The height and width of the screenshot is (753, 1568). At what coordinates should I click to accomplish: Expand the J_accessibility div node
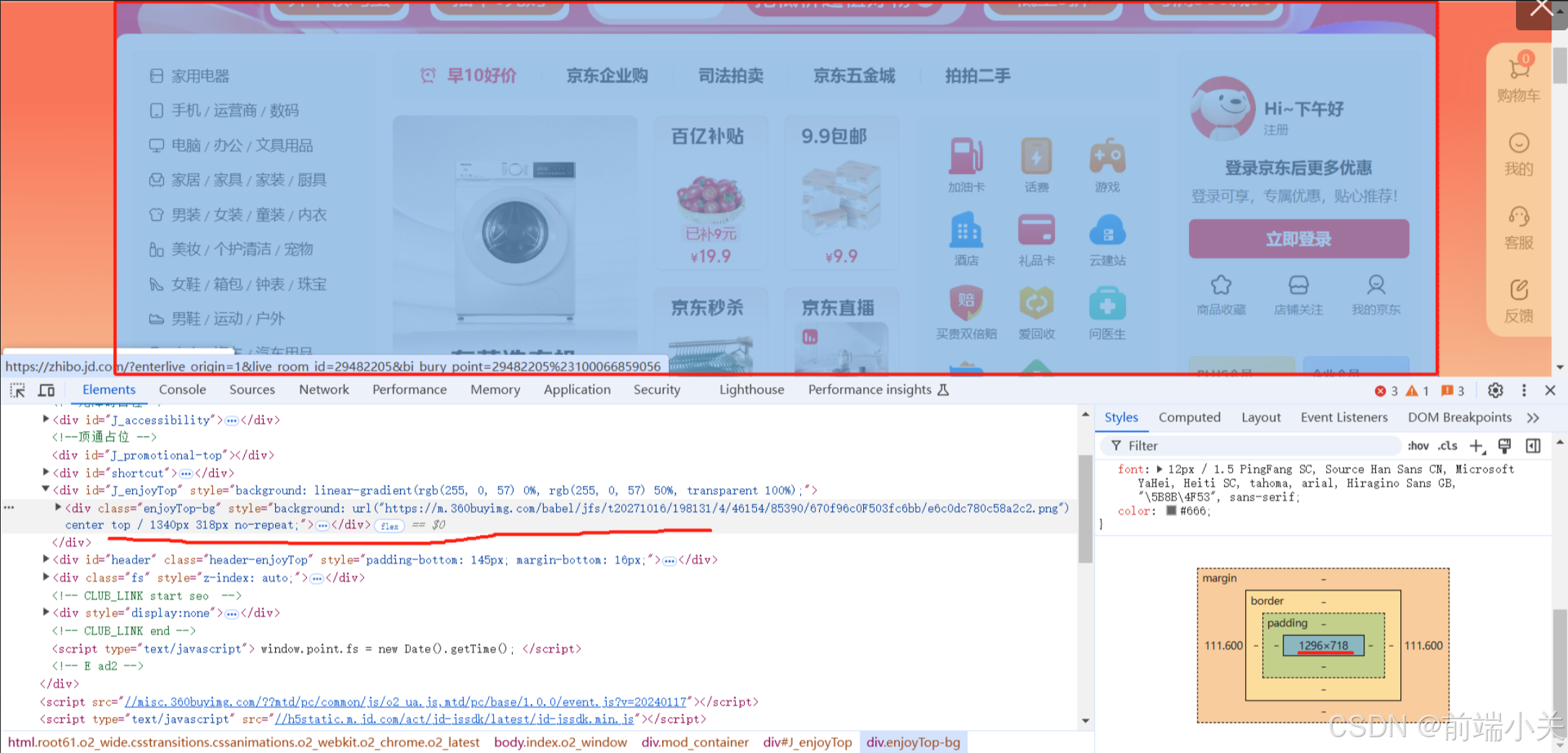coord(46,419)
